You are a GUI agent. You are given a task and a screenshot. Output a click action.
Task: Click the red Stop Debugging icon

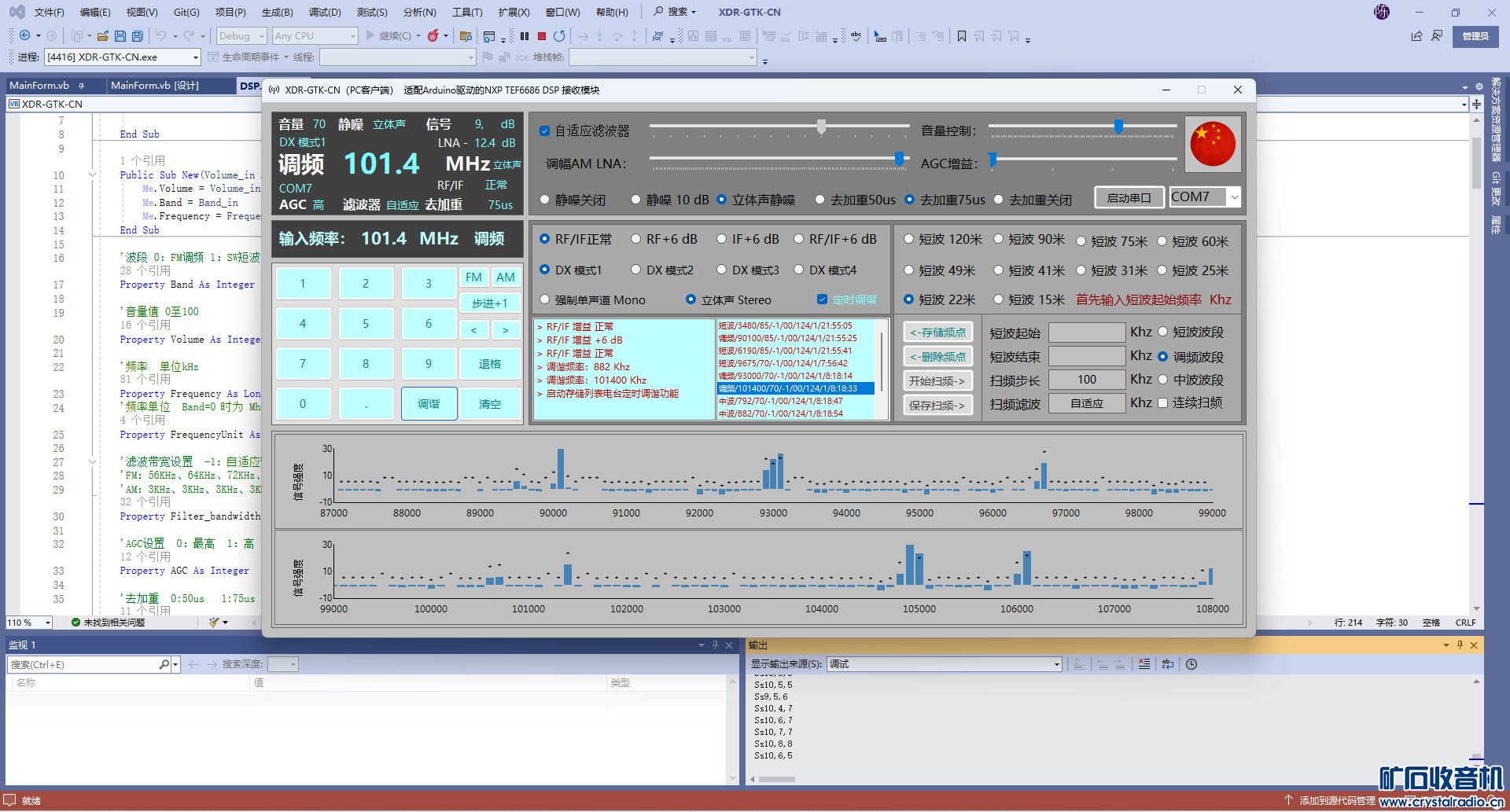(542, 36)
